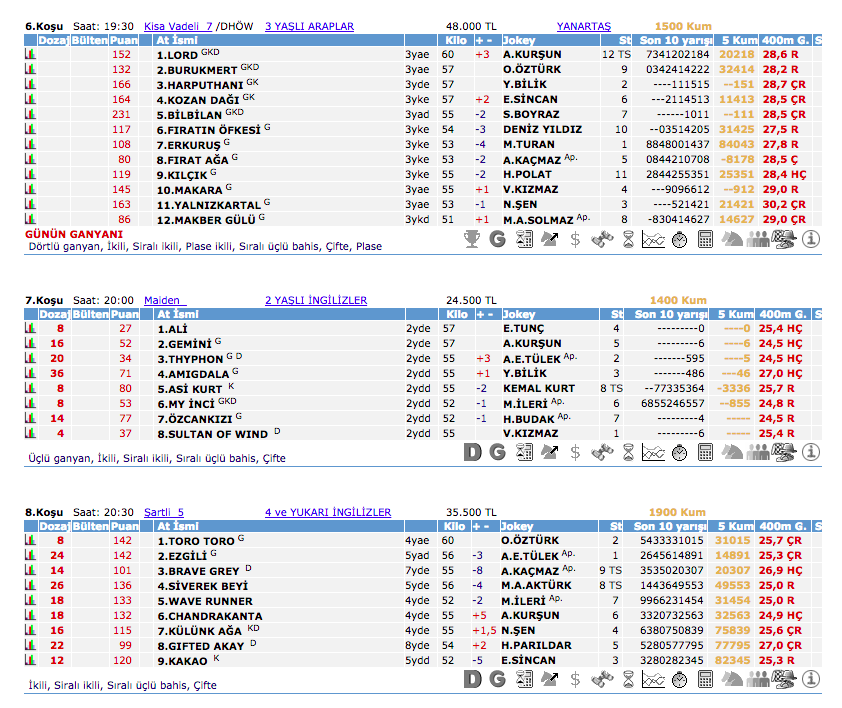842x708 pixels.
Task: Click the calculator icon under race 8
Action: pyautogui.click(x=705, y=678)
